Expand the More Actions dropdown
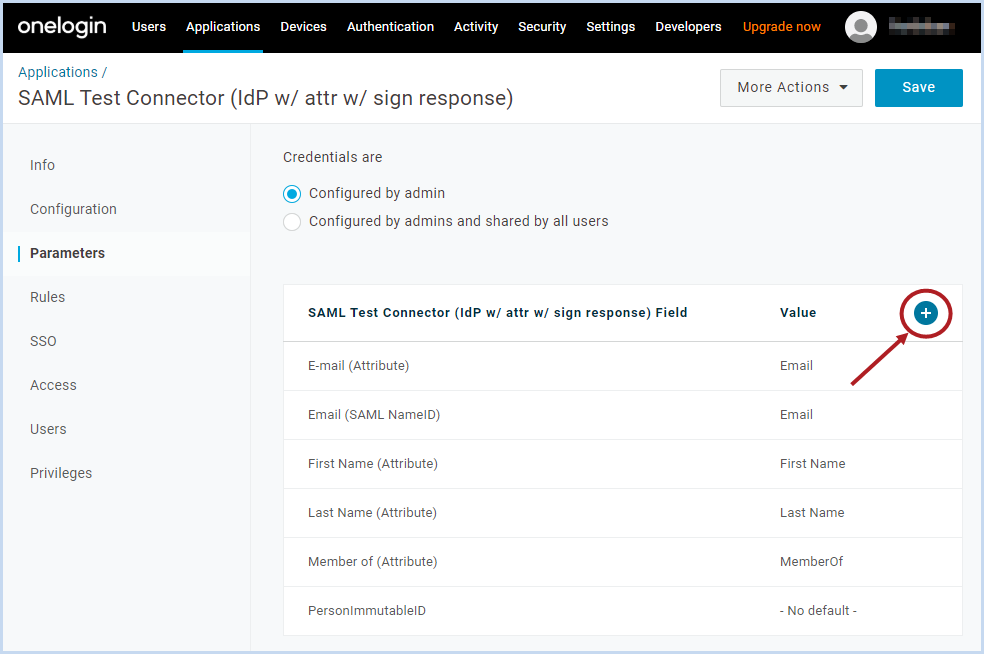 [791, 88]
